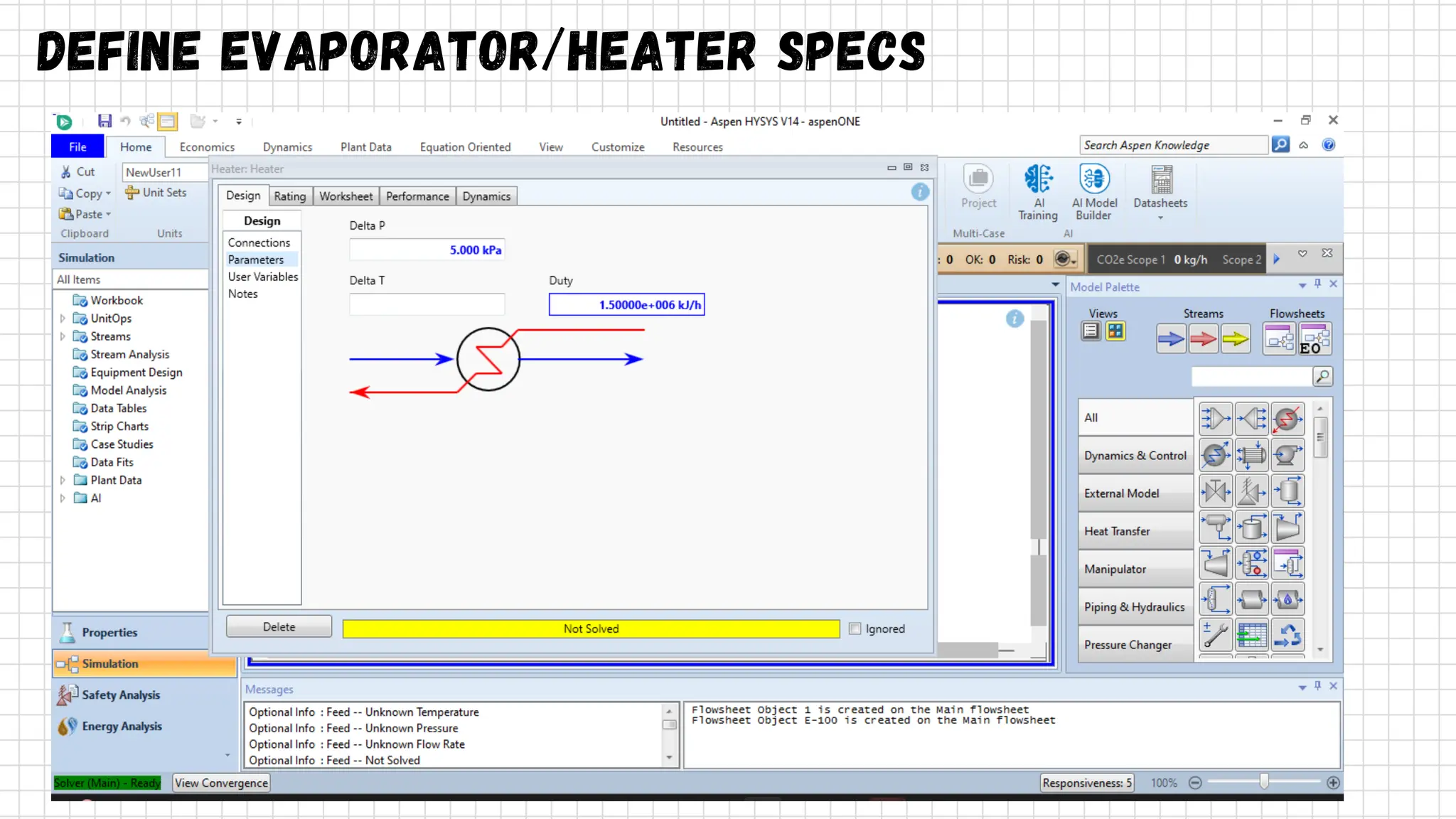1456x819 pixels.
Task: Expand the Plant Data tree node
Action: [63, 480]
